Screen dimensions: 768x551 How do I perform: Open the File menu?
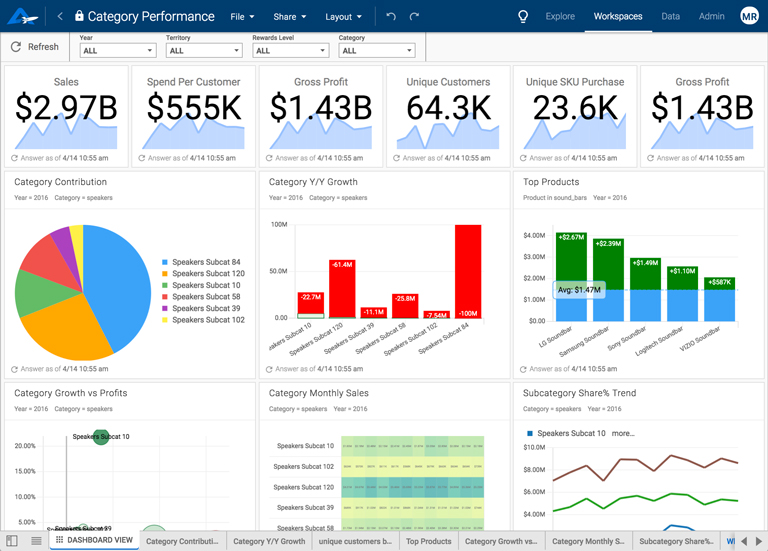point(242,17)
